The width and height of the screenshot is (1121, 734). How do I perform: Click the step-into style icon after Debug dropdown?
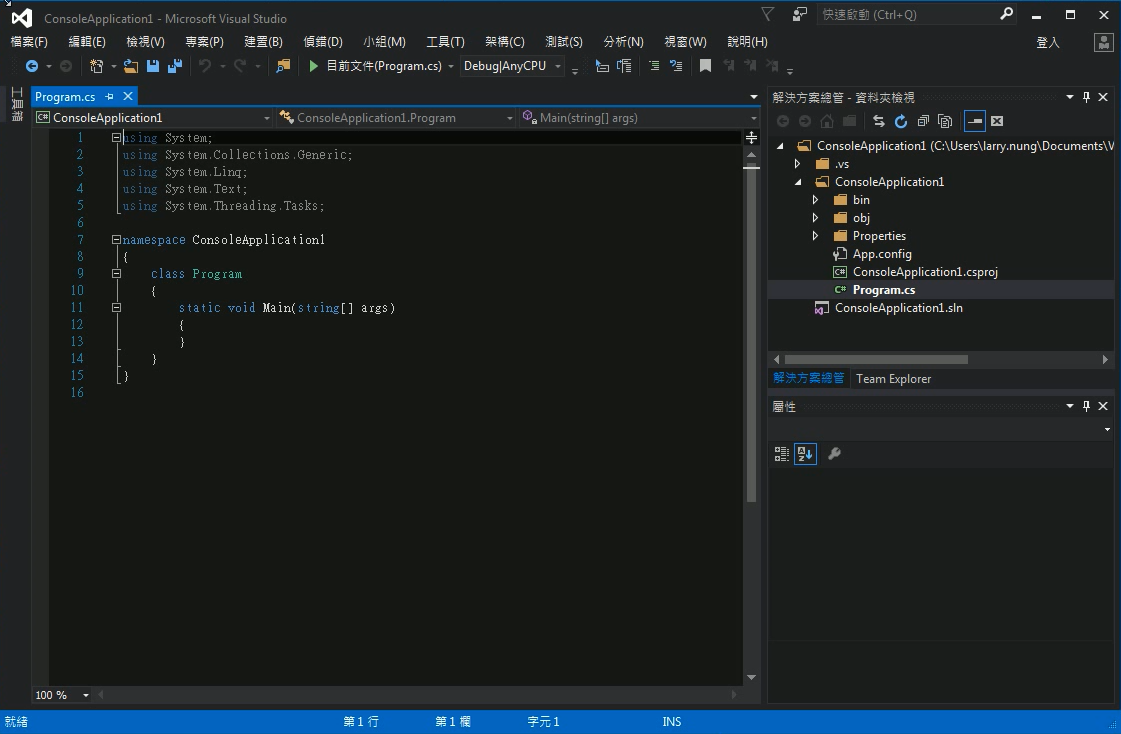click(602, 66)
